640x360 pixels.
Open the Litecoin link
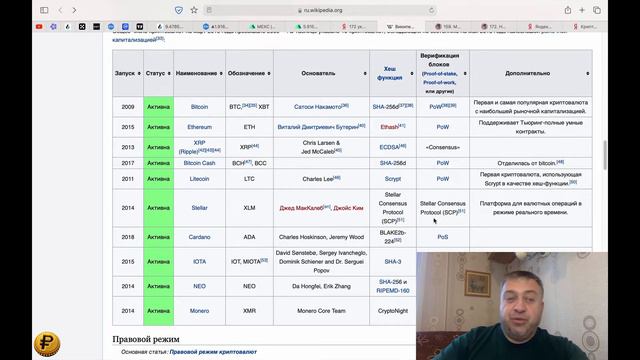coord(199,179)
